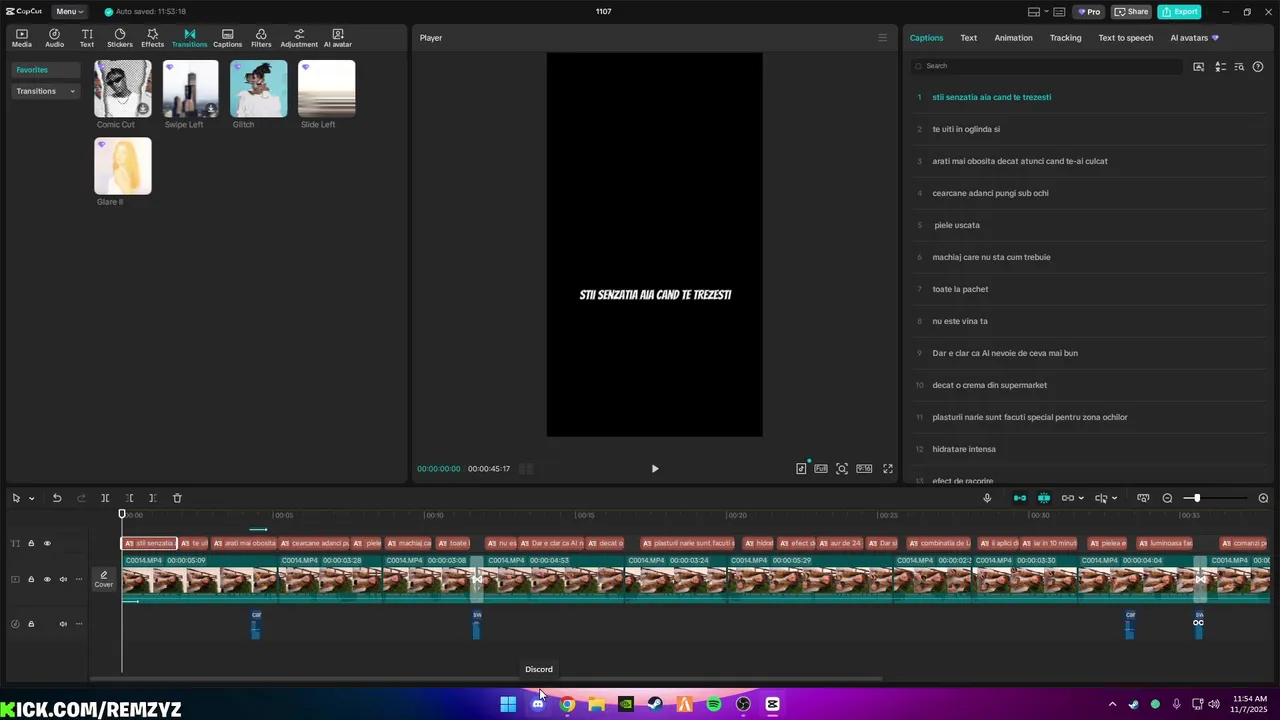The image size is (1280, 720).
Task: Fit timeline to window icon
Action: [1143, 498]
